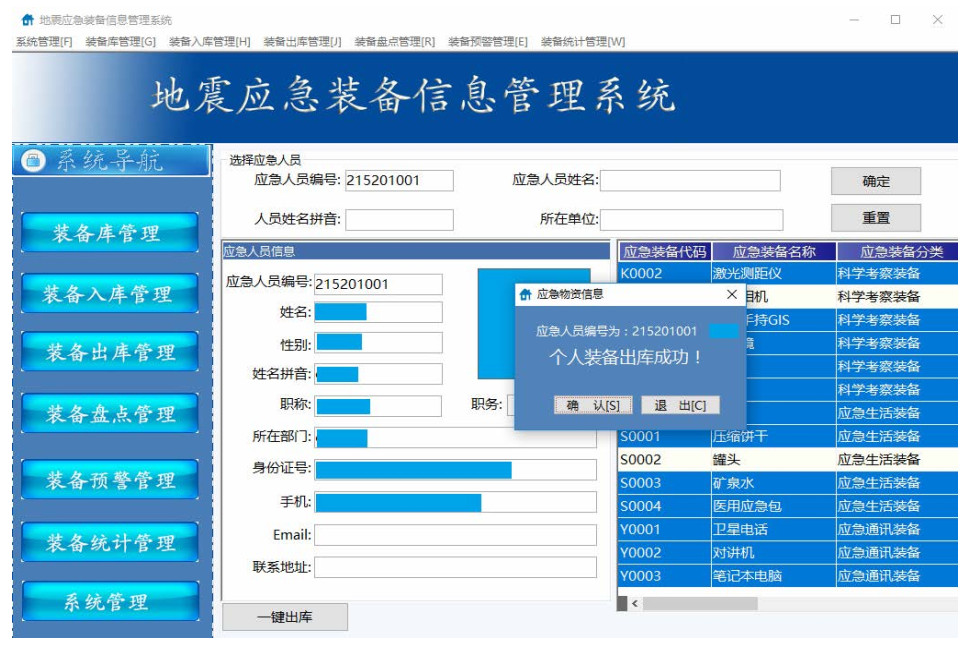
Task: Click the table's horizontal scrollbar left arrow
Action: [x=633, y=603]
